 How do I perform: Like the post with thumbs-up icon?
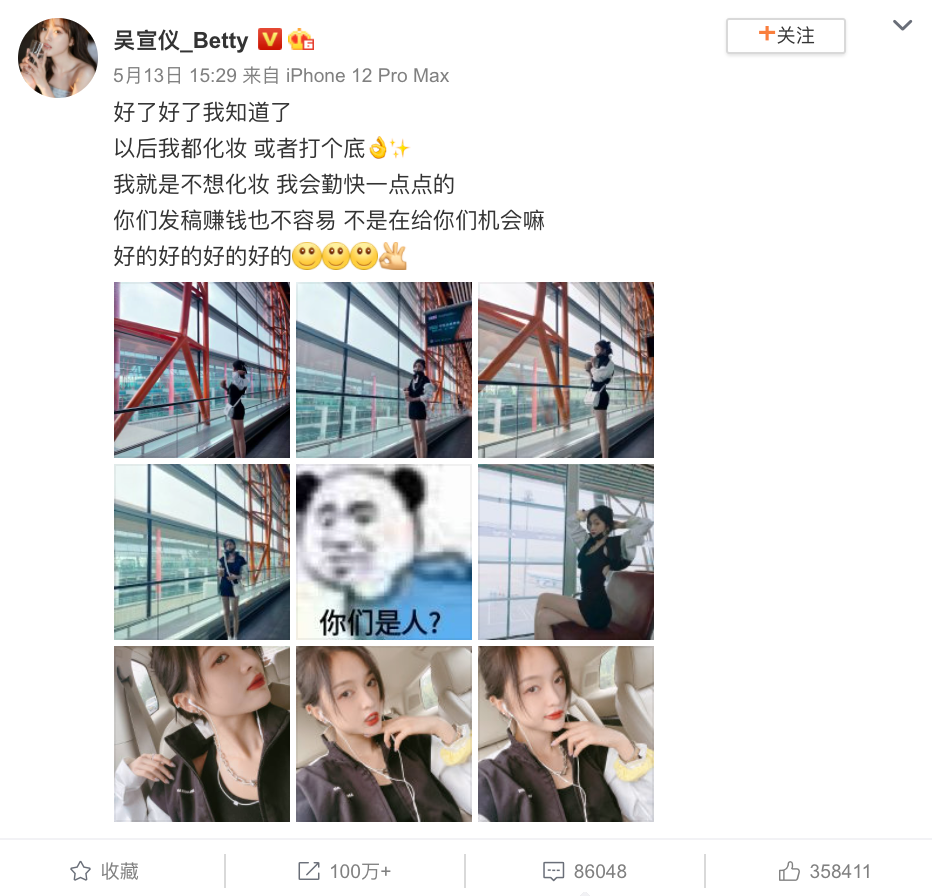coord(789,871)
